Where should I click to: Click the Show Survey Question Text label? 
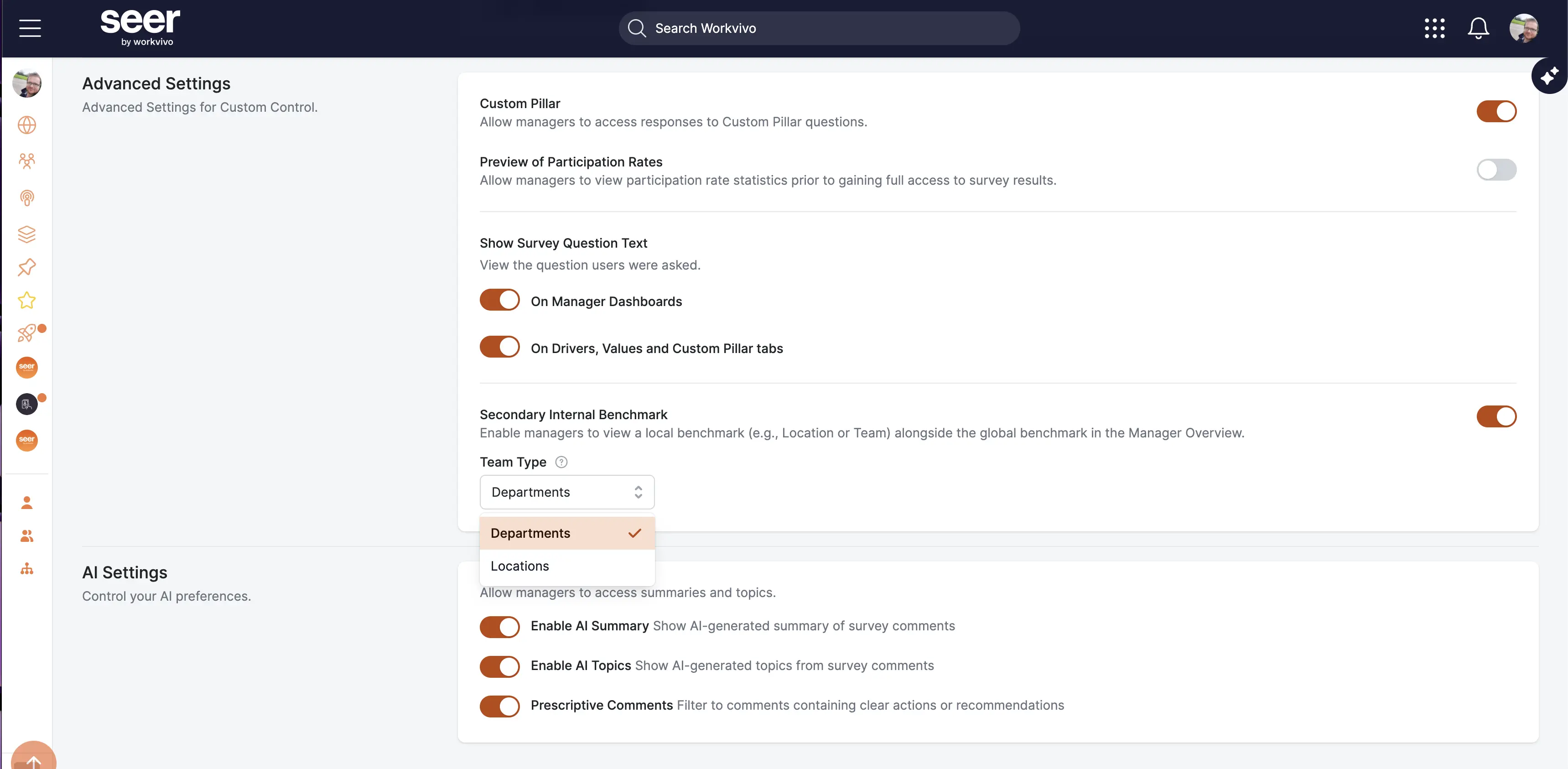[x=563, y=244]
